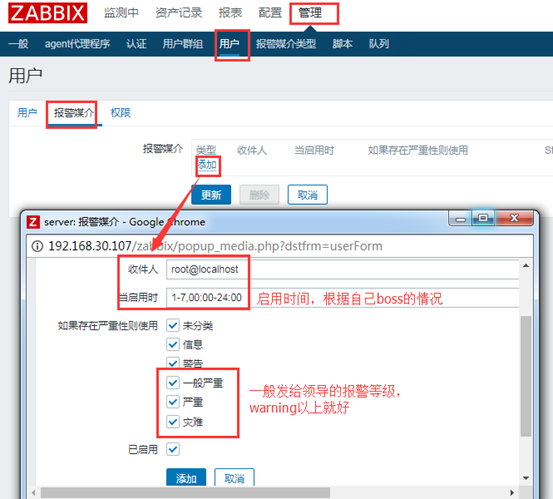Click the 收件人 column header
This screenshot has width=553, height=499.
point(252,150)
